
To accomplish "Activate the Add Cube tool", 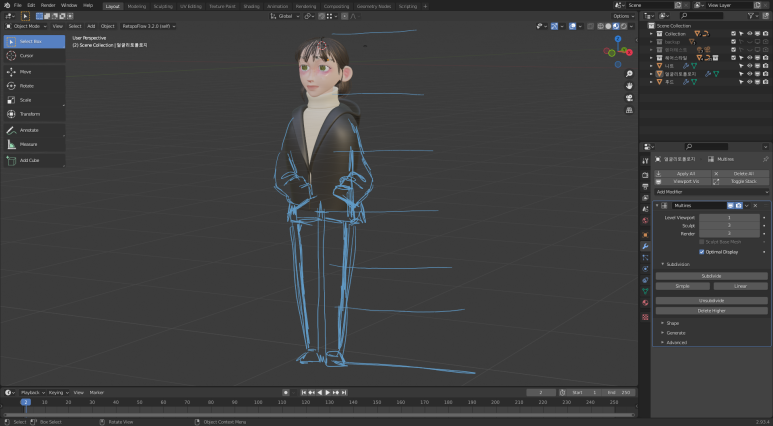I will (x=34, y=160).
